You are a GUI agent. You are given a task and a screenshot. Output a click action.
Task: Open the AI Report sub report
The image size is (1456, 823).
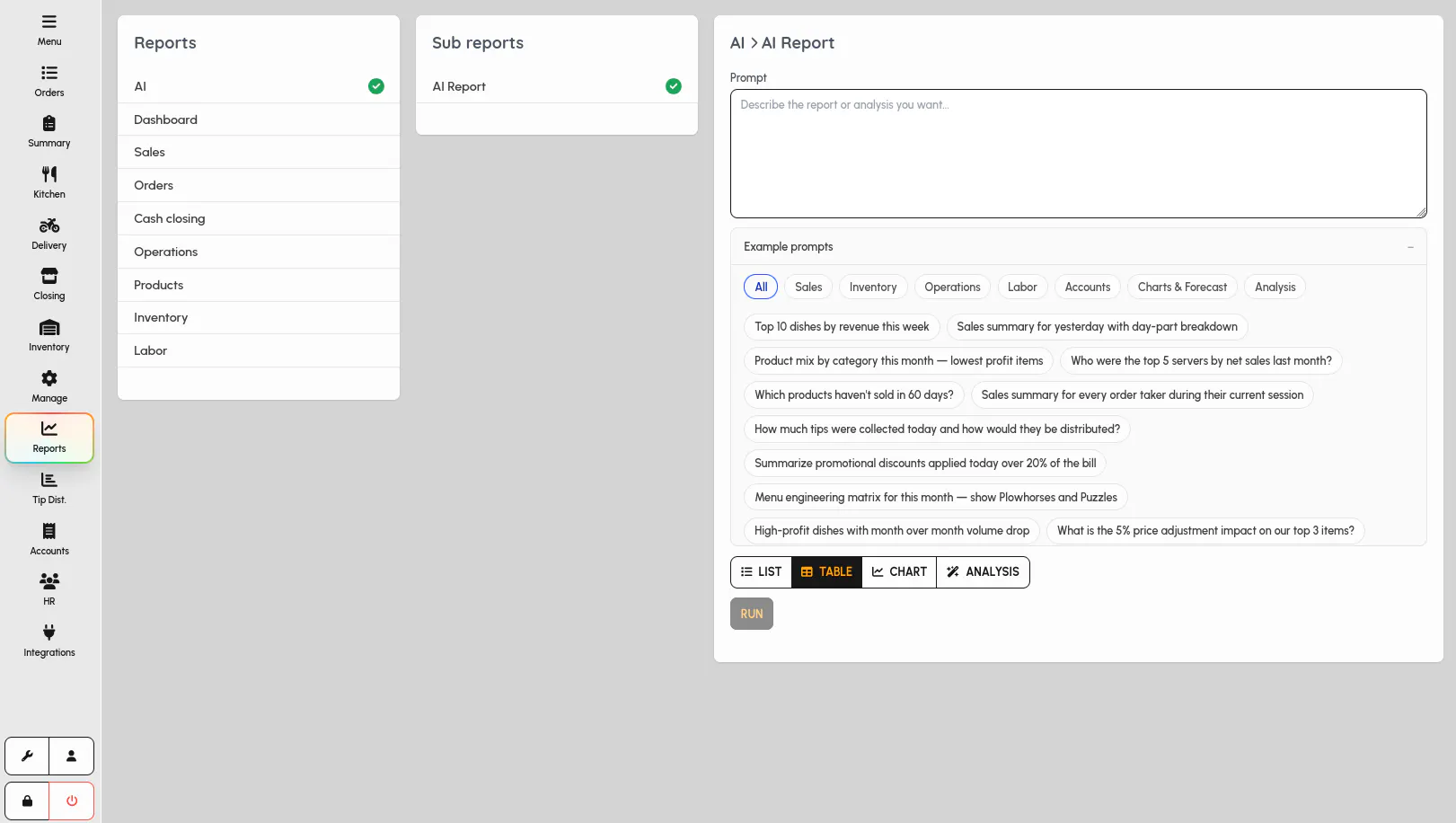point(557,86)
